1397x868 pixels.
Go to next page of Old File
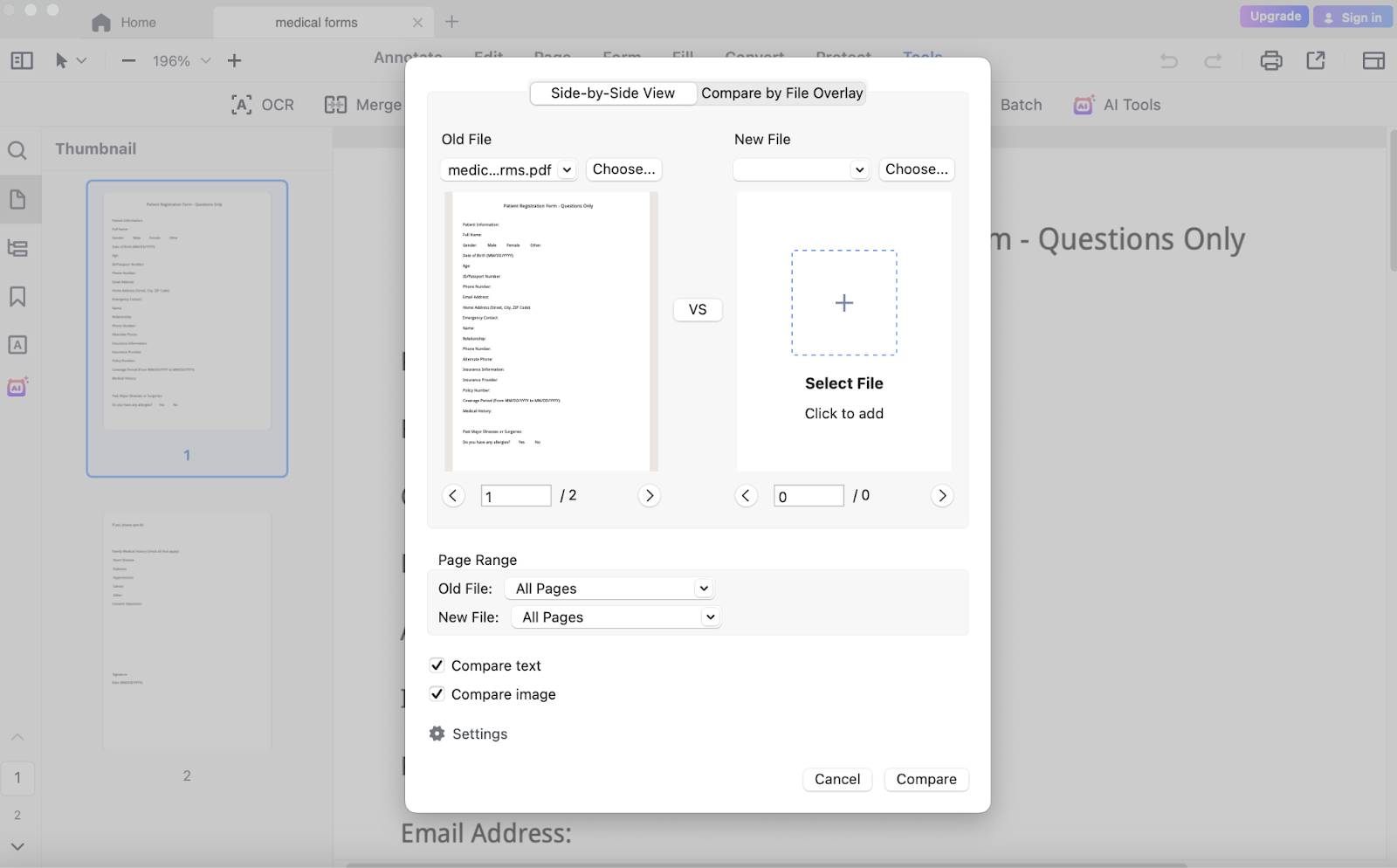coord(649,496)
